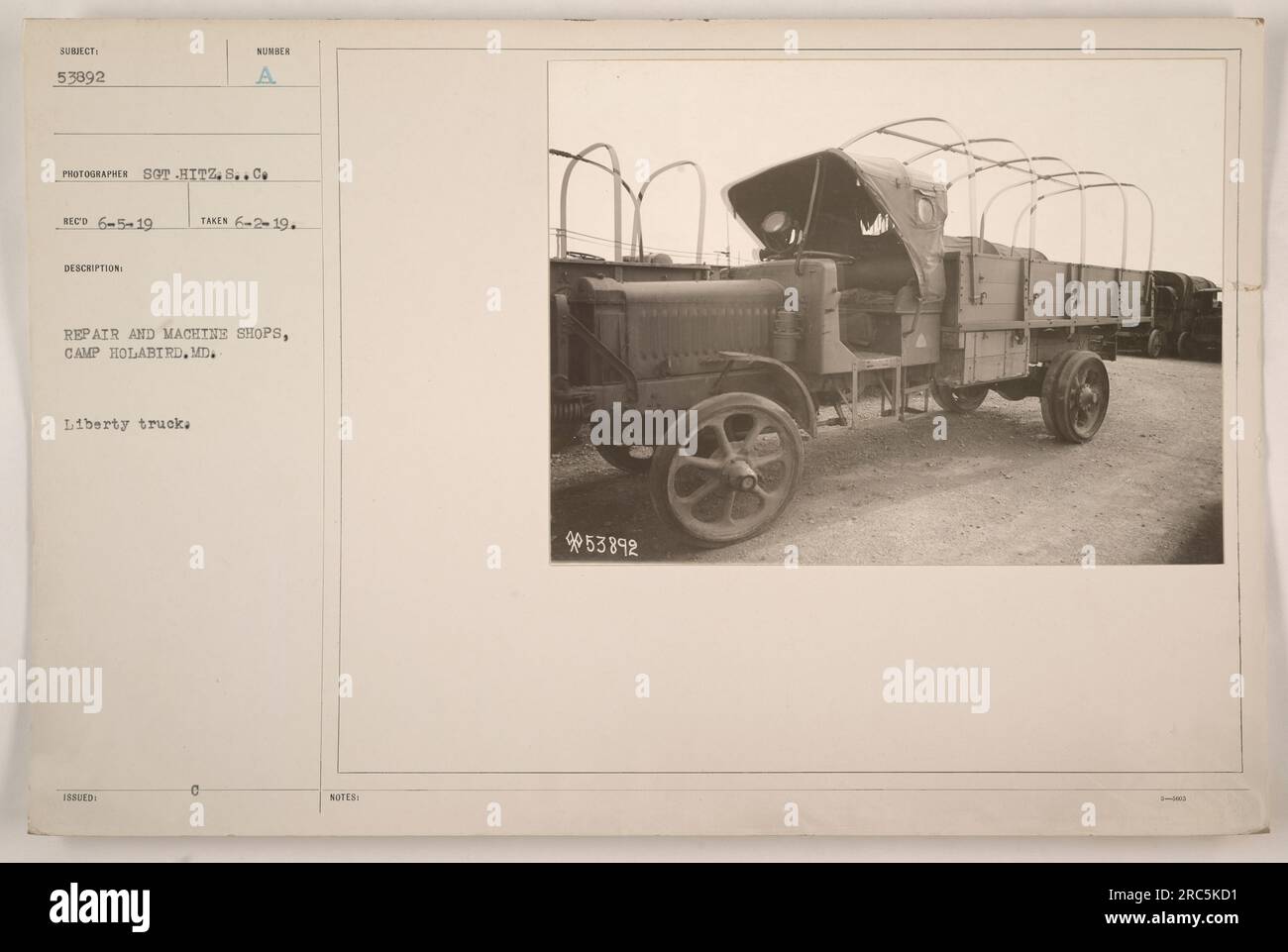Click the truck's rear wheel
The height and width of the screenshot is (952, 1288).
[x=1074, y=397]
